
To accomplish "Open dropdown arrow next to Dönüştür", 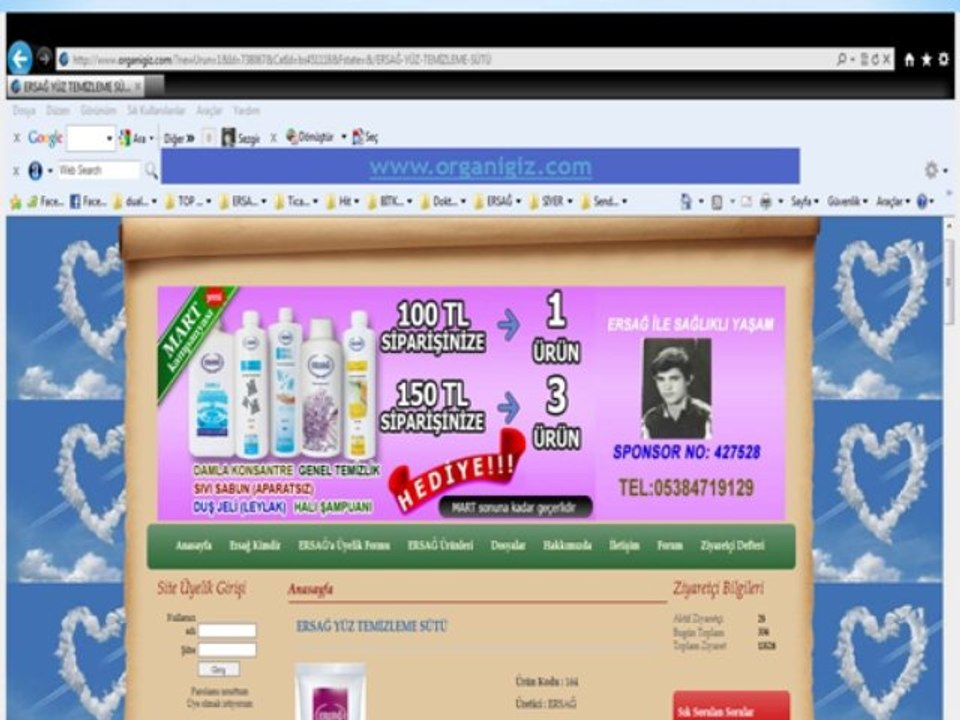I will coord(343,137).
